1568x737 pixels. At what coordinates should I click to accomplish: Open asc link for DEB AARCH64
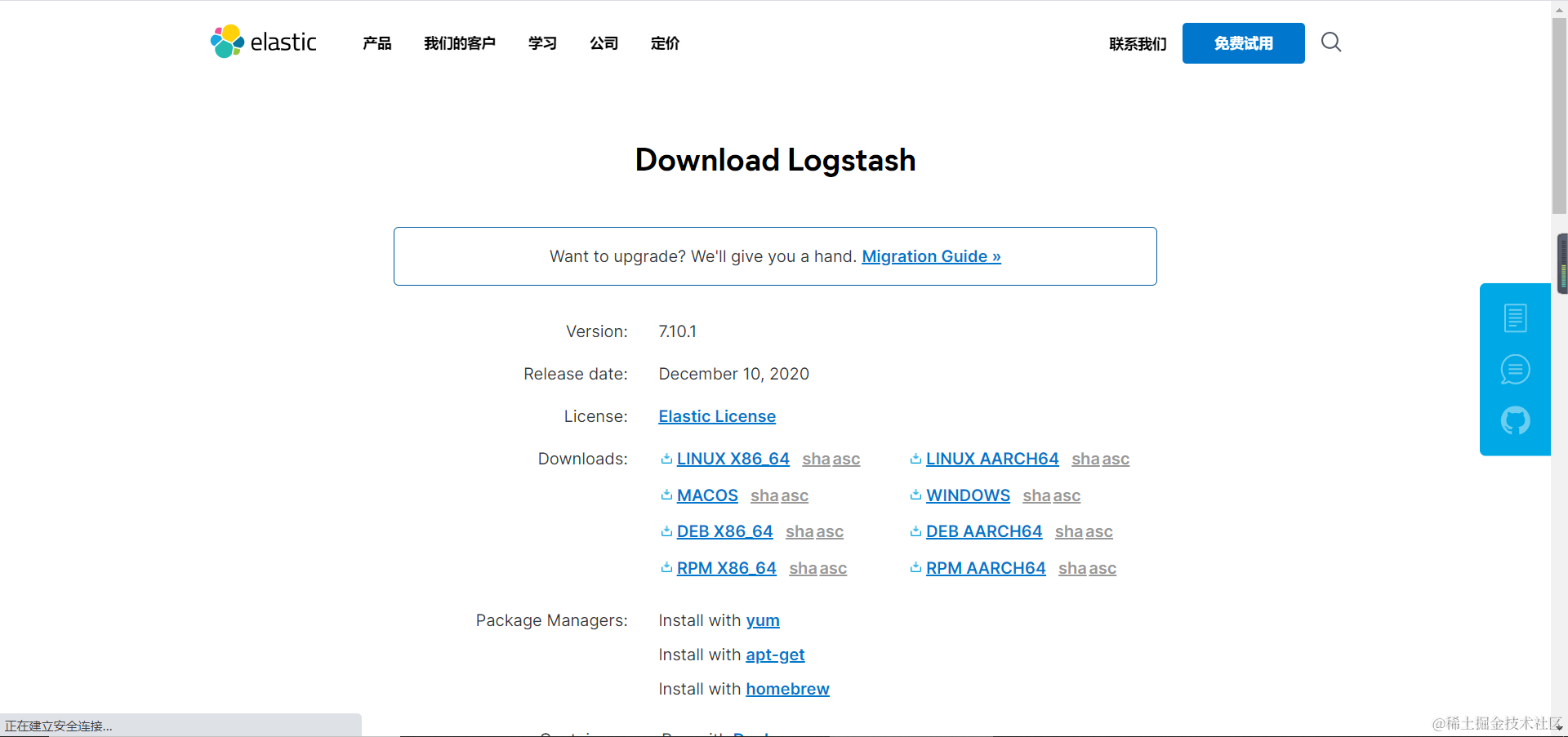pyautogui.click(x=1099, y=532)
